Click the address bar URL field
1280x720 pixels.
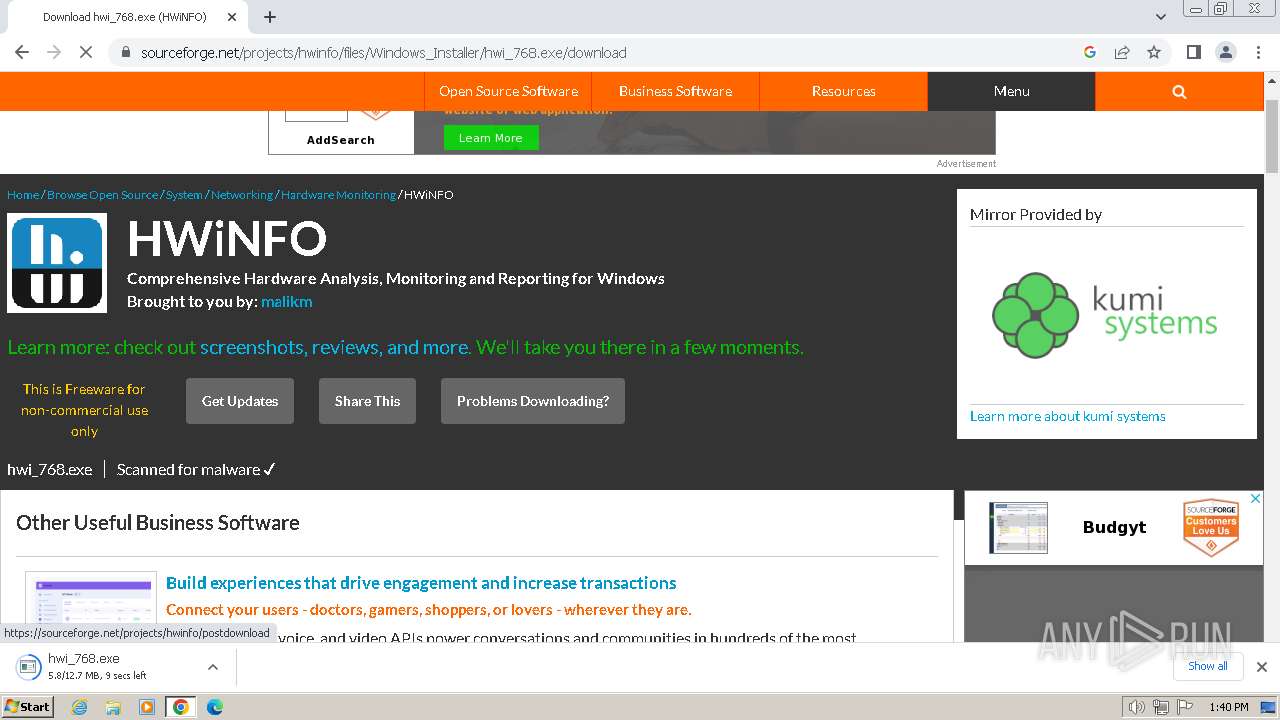click(600, 52)
